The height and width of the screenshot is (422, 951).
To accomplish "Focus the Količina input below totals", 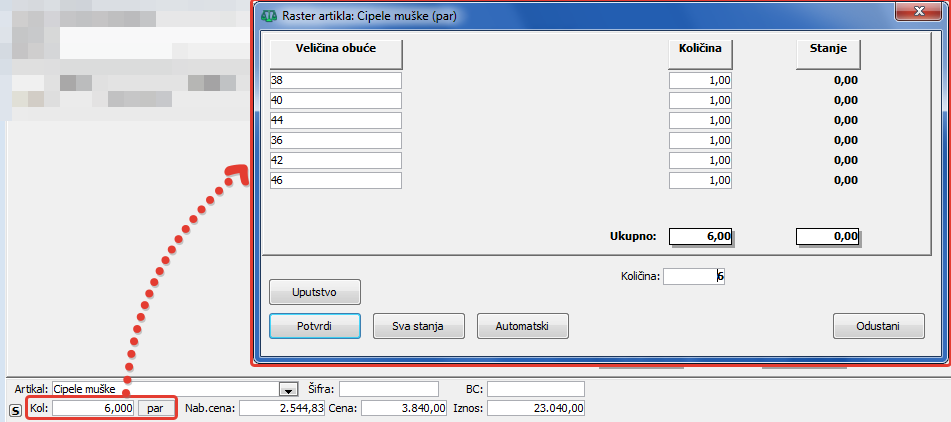I will (693, 276).
